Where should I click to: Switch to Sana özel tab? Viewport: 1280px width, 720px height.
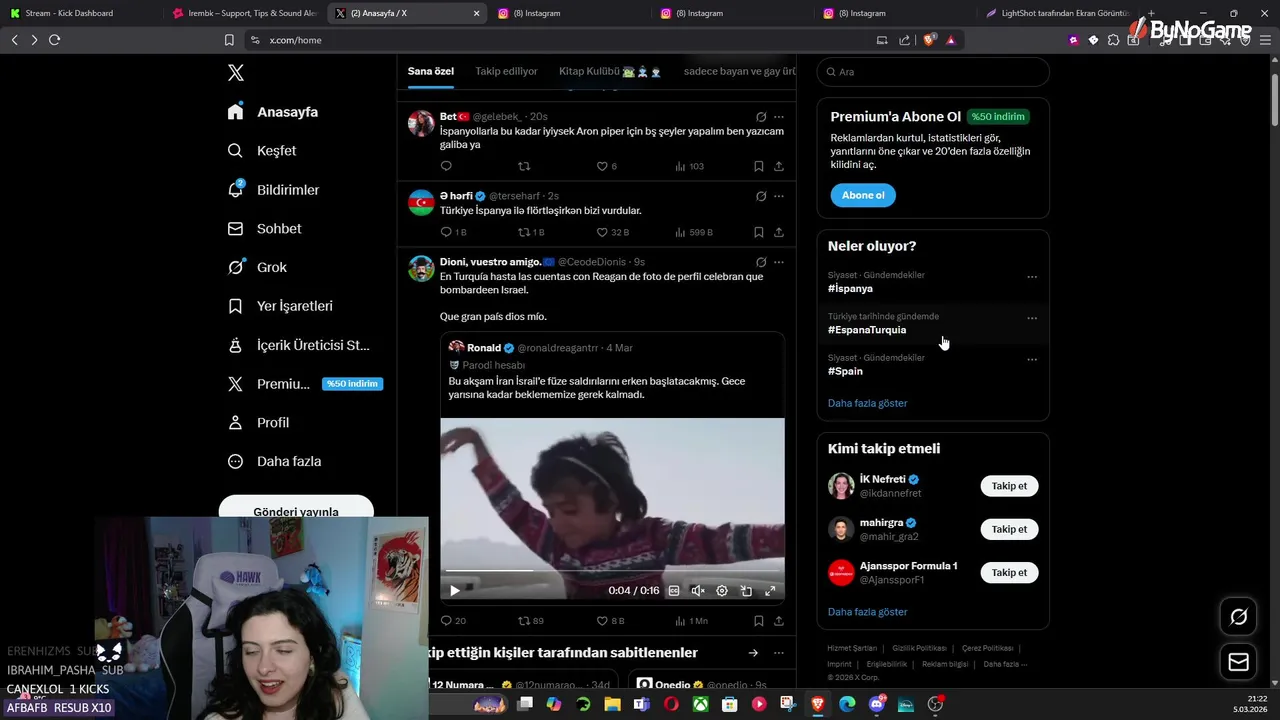coord(431,71)
